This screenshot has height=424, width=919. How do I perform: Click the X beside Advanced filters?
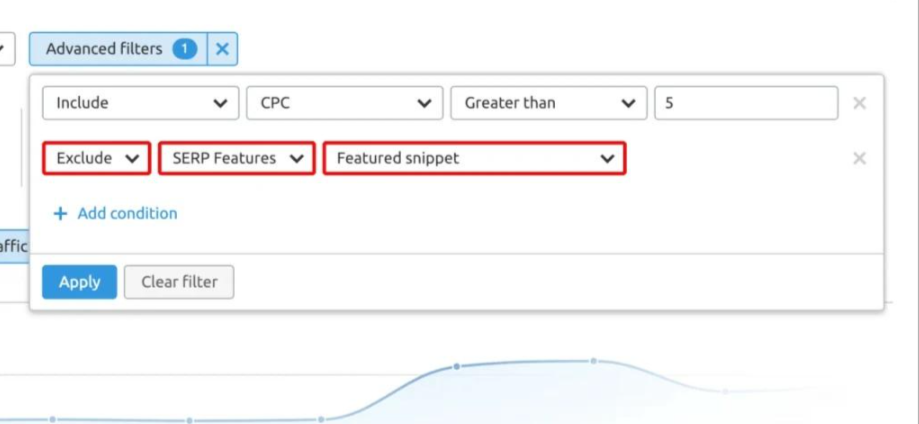click(x=222, y=49)
